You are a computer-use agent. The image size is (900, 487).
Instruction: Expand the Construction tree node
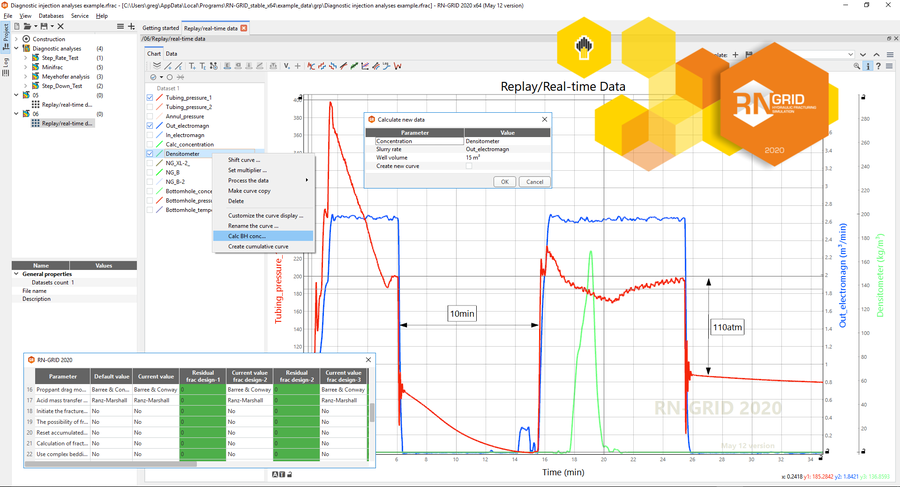click(x=16, y=39)
